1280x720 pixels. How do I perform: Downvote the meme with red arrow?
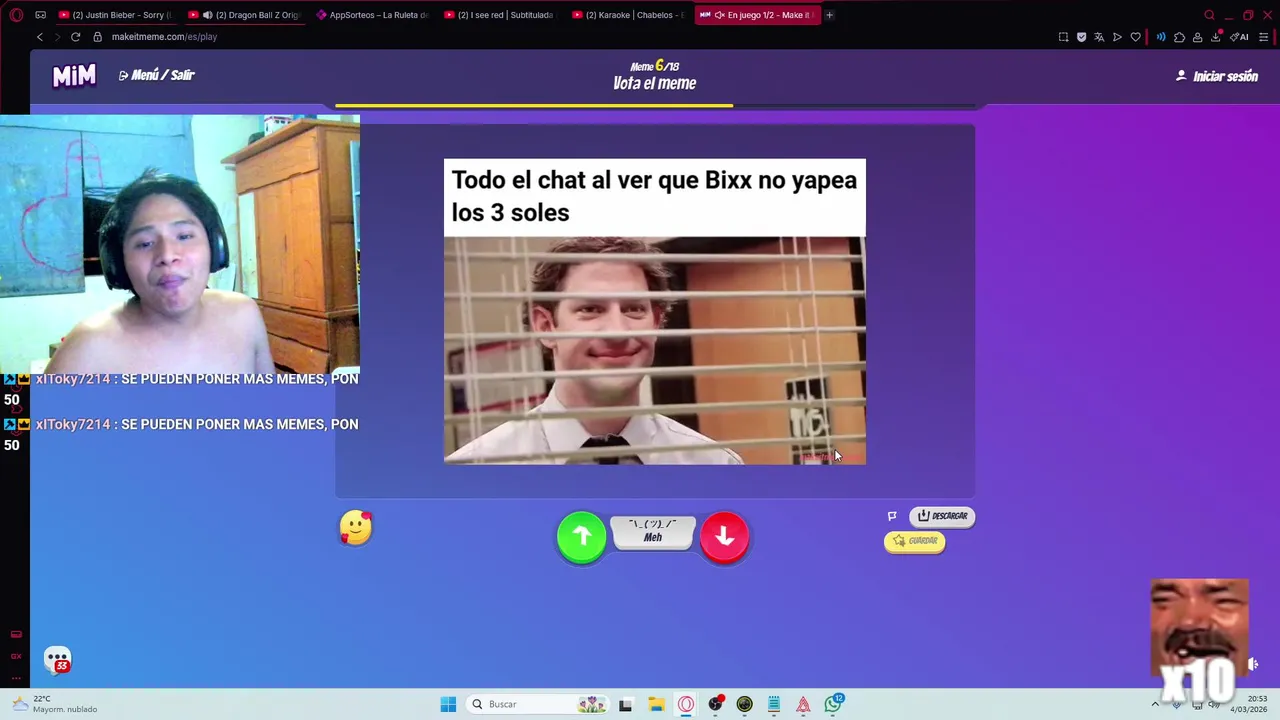pyautogui.click(x=724, y=537)
